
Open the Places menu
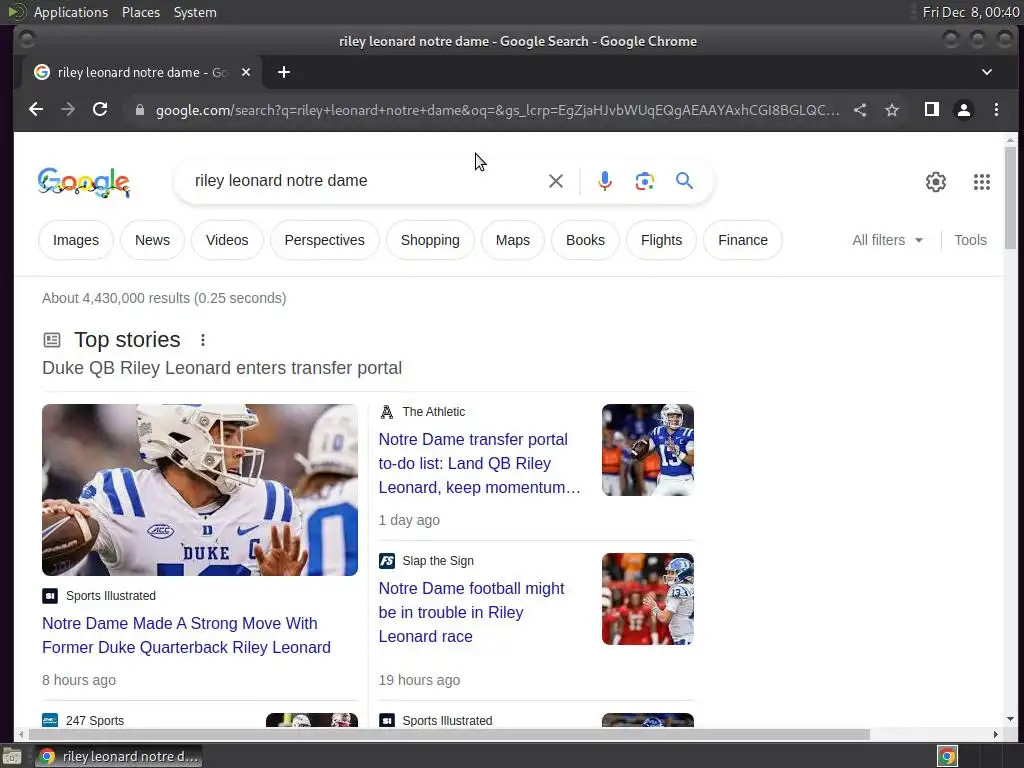pos(140,12)
